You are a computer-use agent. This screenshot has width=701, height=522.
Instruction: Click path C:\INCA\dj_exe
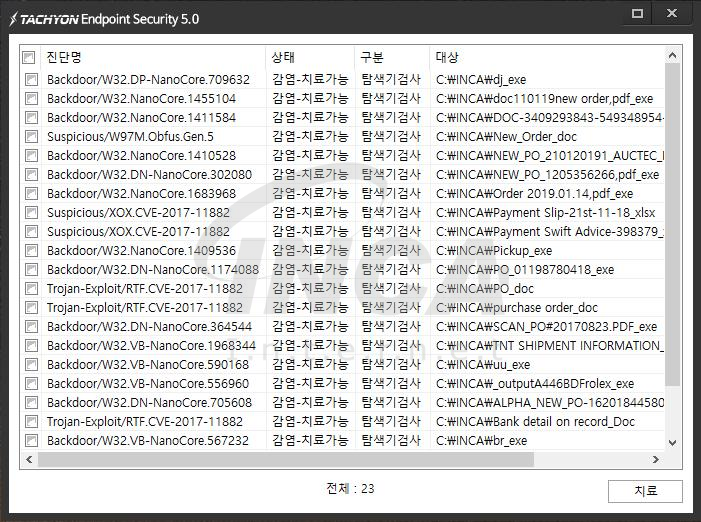[481, 80]
